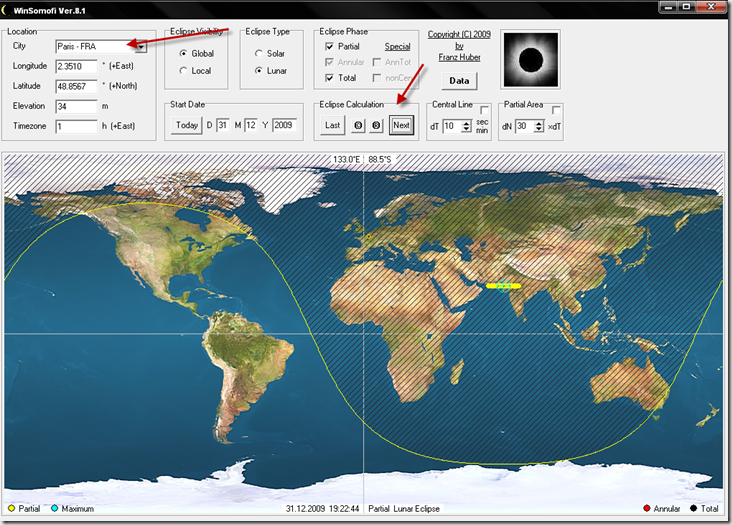The height and width of the screenshot is (525, 732).
Task: Toggle the Annular phase checkbox
Action: pos(330,62)
